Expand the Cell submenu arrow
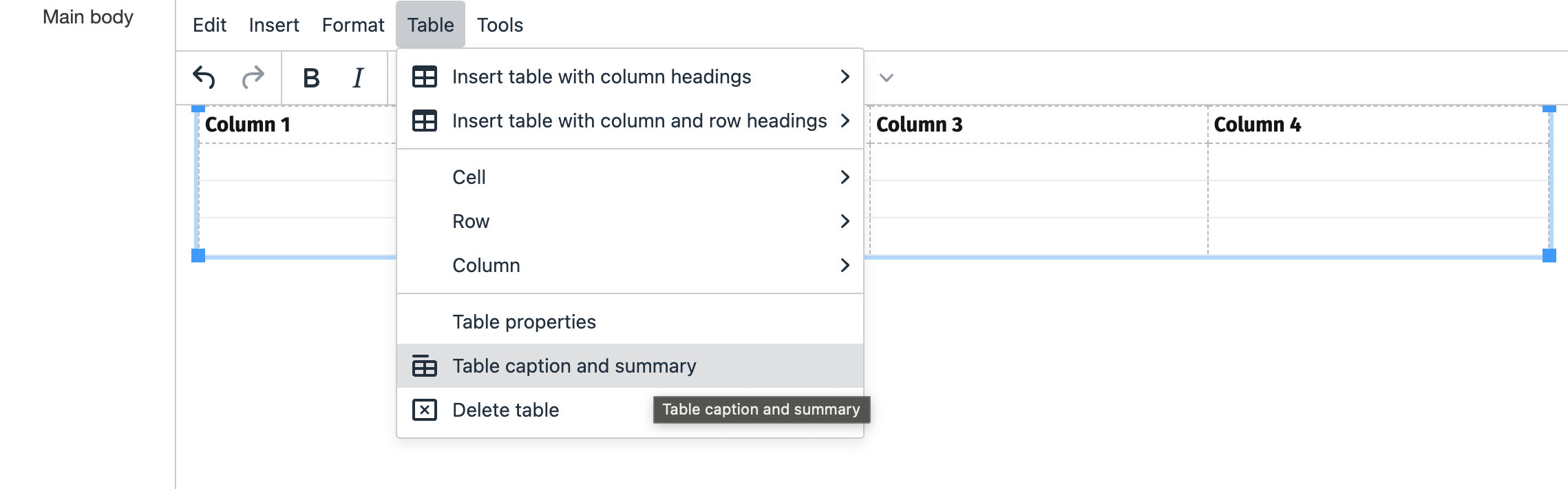This screenshot has height=489, width=1568. [845, 177]
